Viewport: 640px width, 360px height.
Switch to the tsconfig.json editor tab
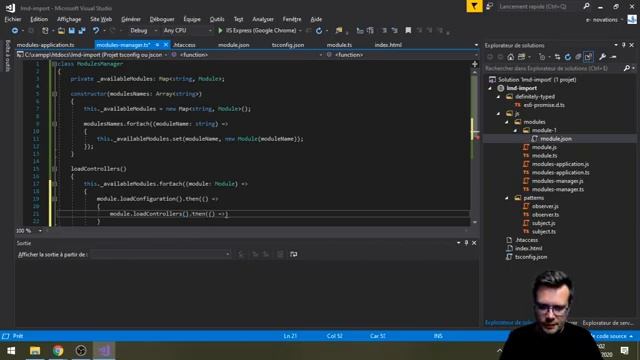[288, 45]
